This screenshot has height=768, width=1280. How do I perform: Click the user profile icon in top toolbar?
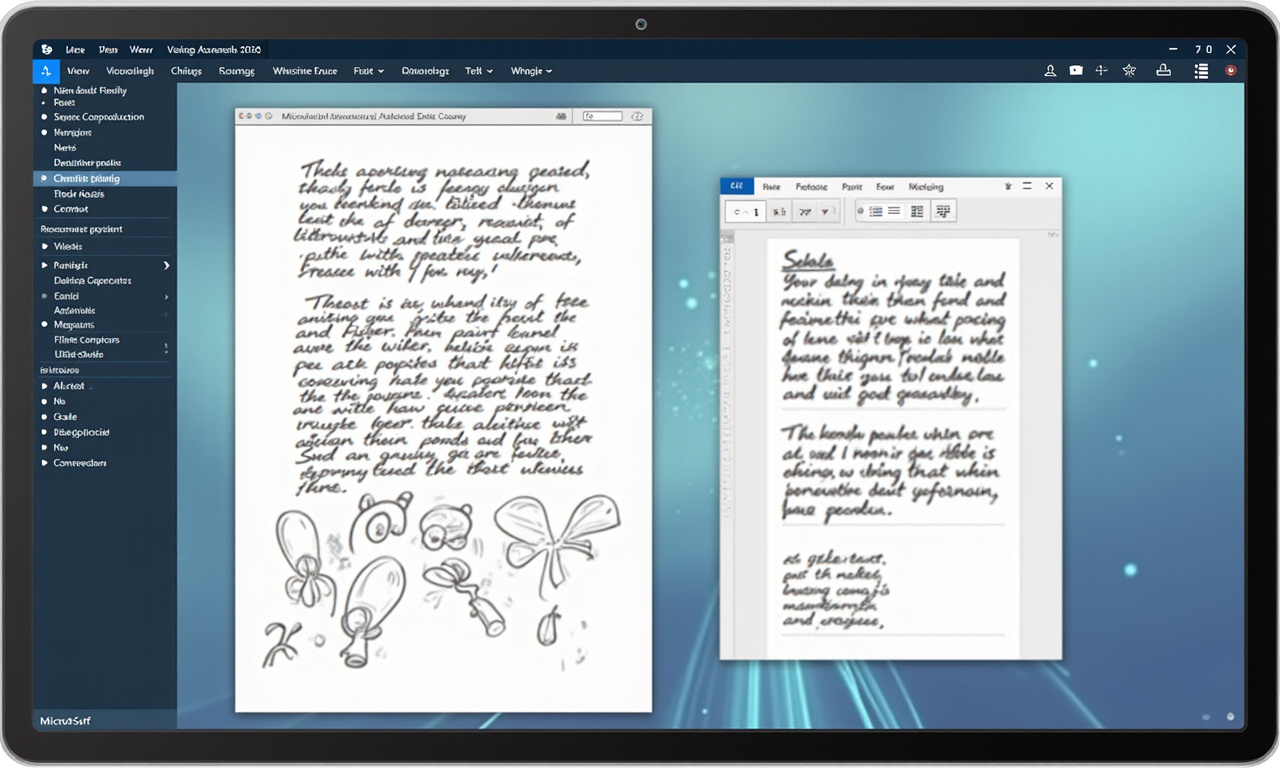(1050, 71)
